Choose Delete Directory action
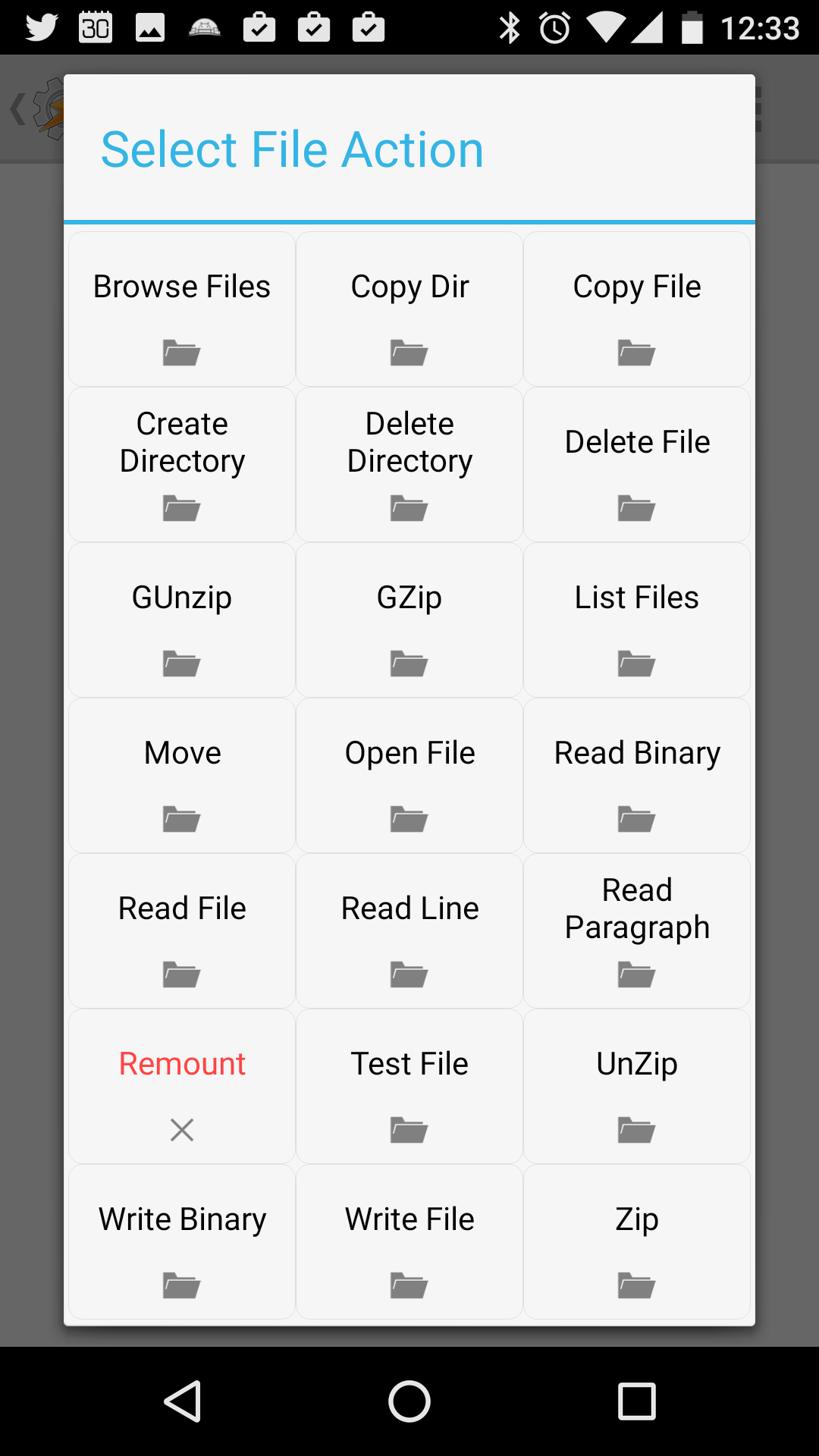The width and height of the screenshot is (819, 1456). (x=409, y=465)
